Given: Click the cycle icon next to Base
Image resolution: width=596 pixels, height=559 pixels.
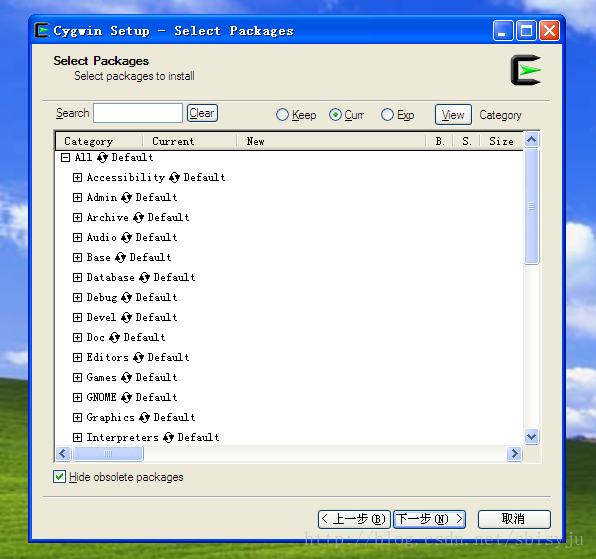Looking at the screenshot, I should (120, 258).
